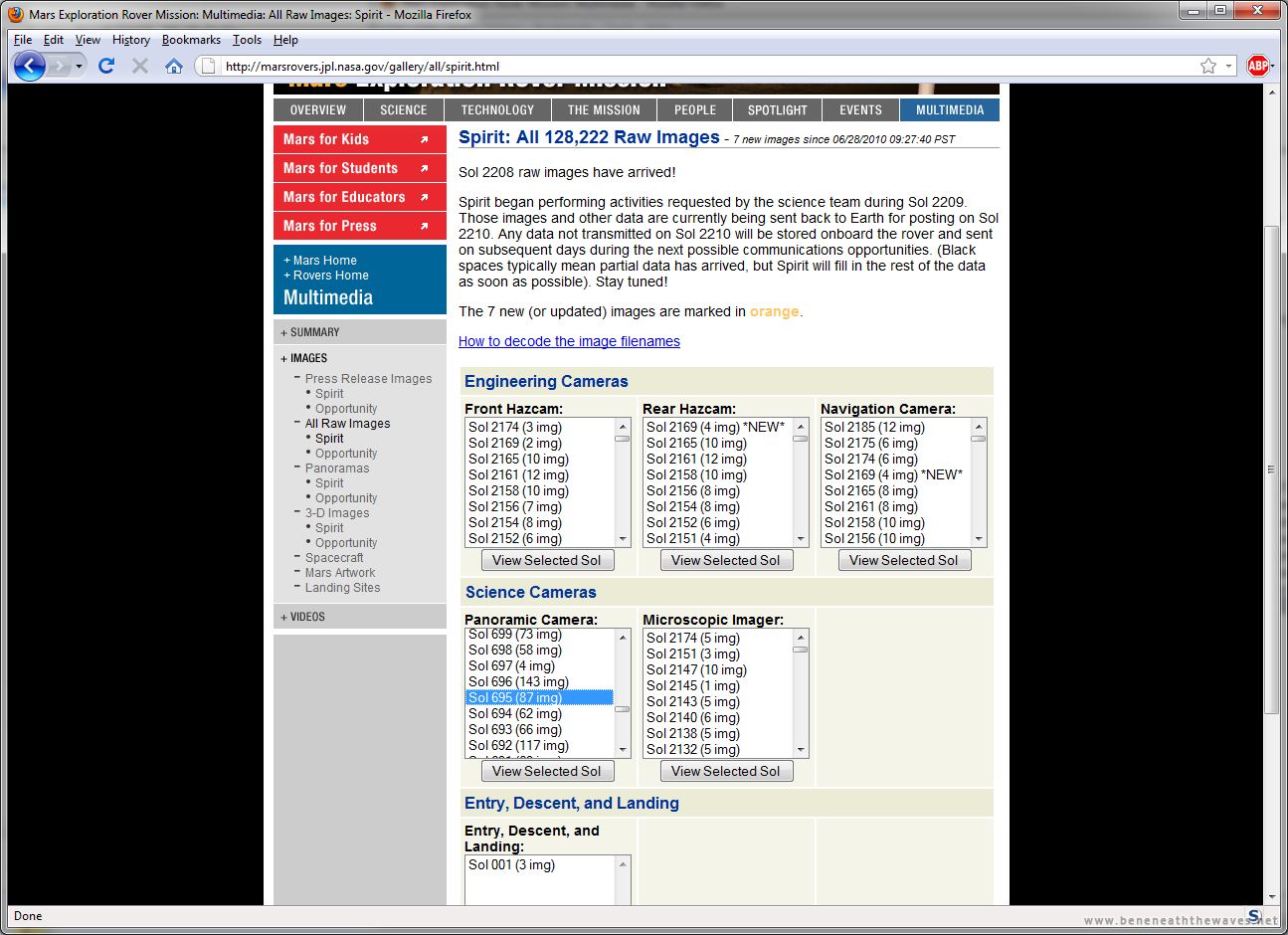Switch to THE MISSION tab
Image resolution: width=1288 pixels, height=935 pixels.
tap(604, 110)
